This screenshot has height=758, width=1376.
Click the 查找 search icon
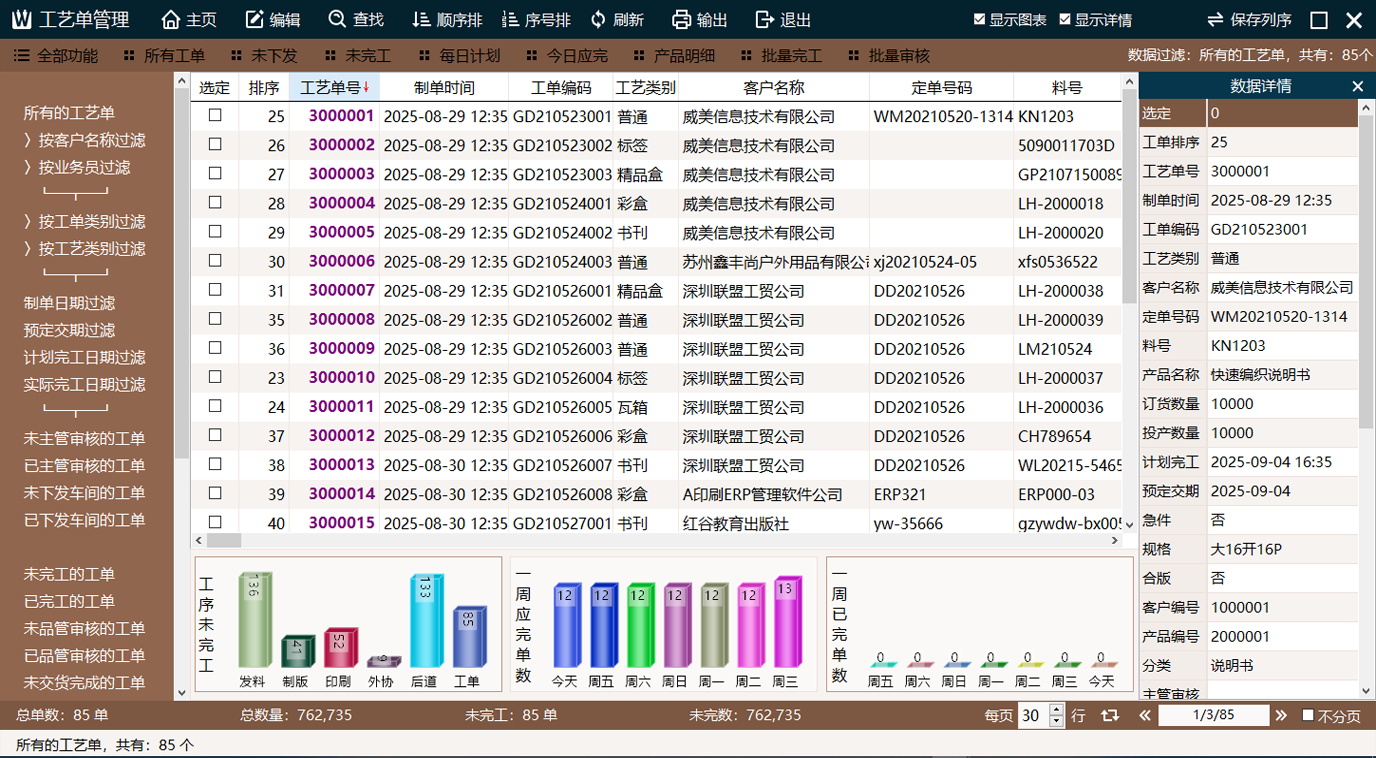339,20
